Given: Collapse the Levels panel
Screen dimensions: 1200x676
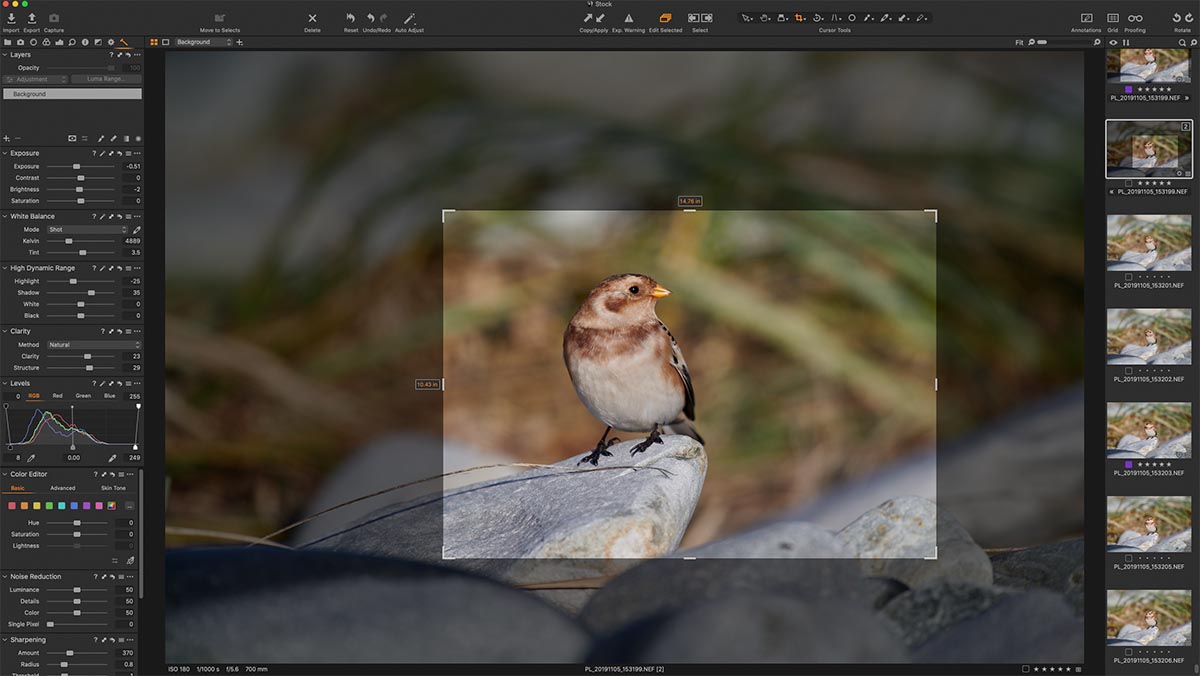Looking at the screenshot, I should point(5,383).
